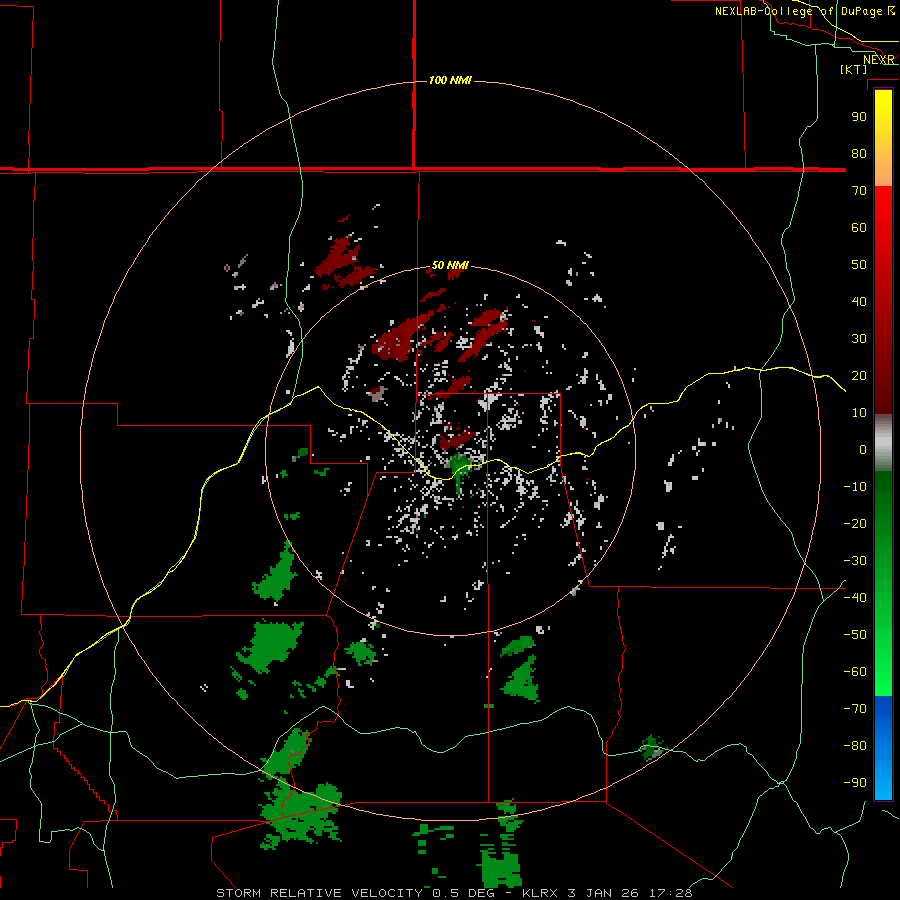
Task: Click the -90 value on the velocity scale
Action: (x=855, y=783)
